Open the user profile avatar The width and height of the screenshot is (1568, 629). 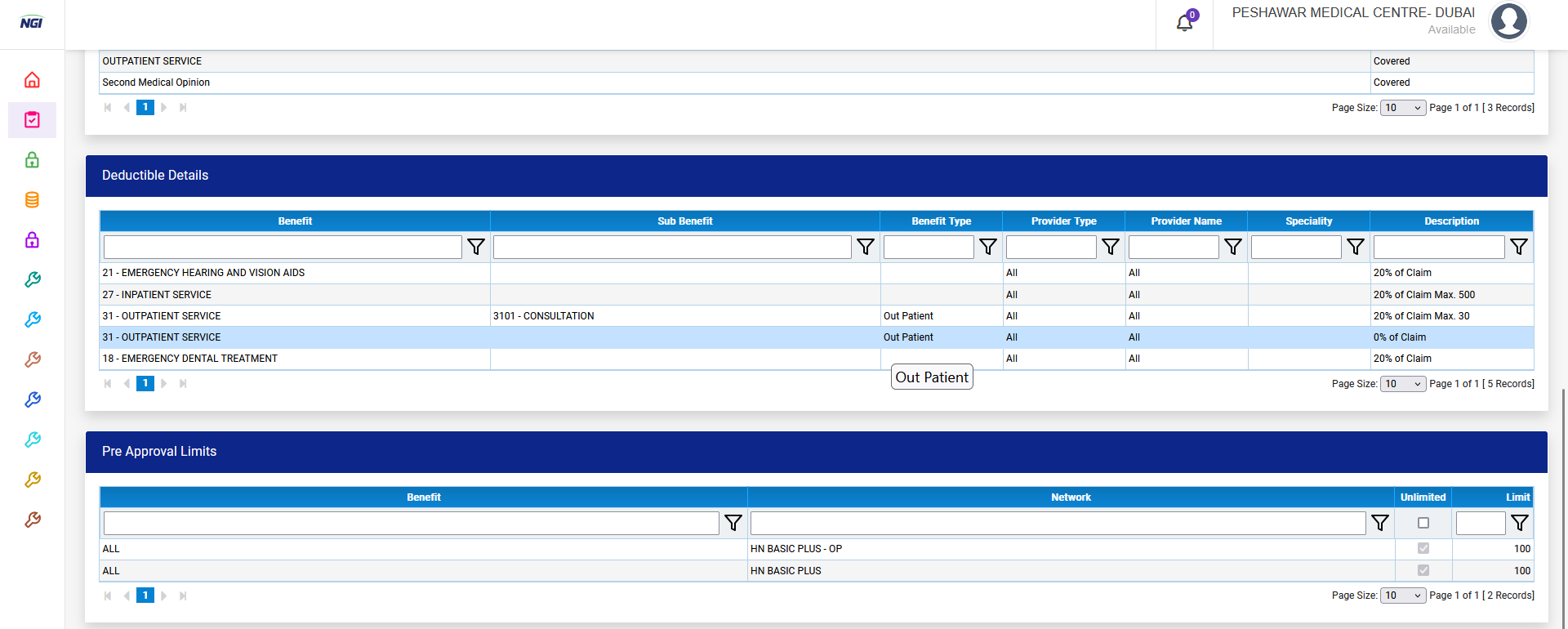click(1508, 21)
